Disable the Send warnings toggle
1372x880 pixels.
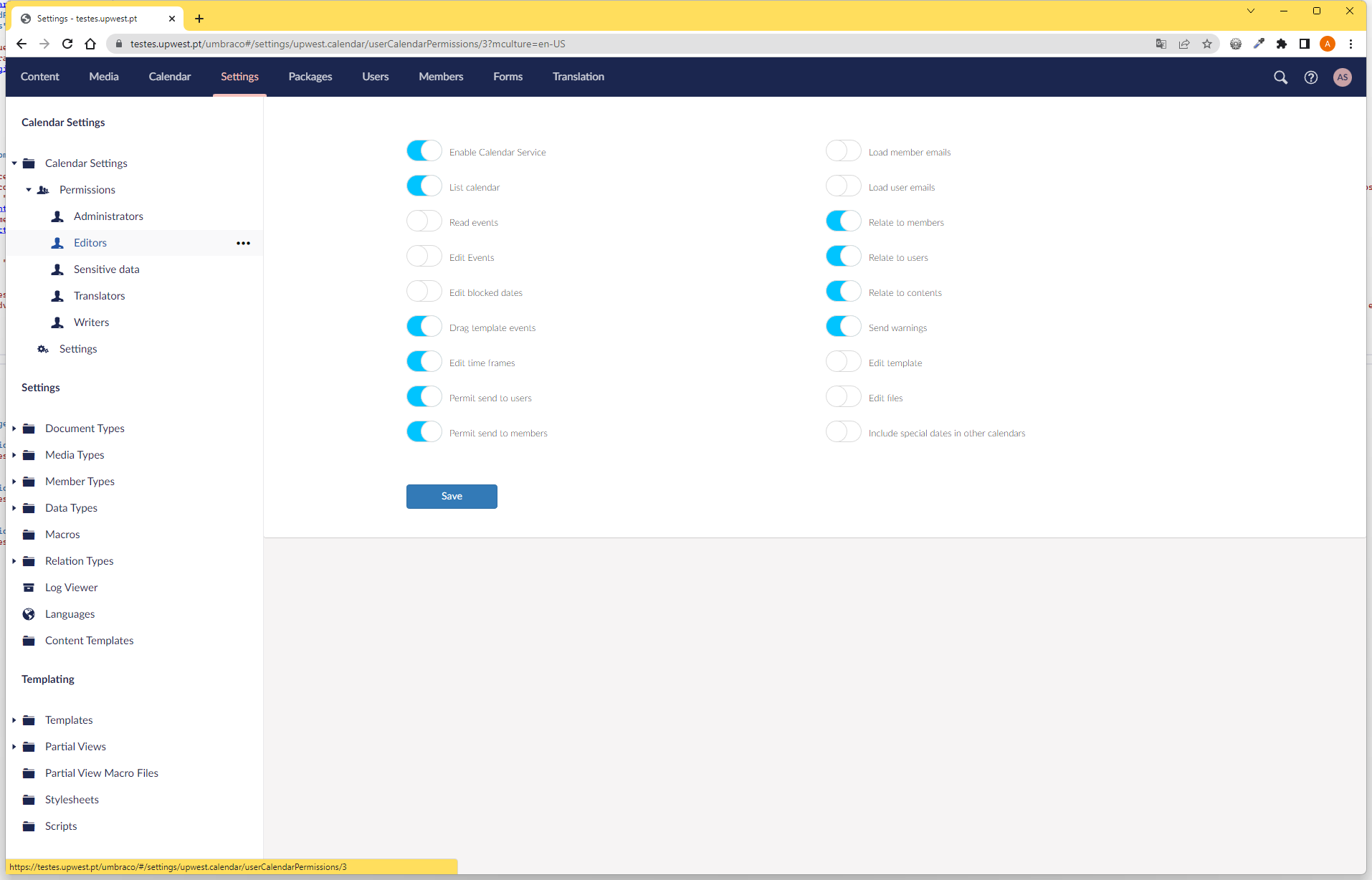(843, 327)
